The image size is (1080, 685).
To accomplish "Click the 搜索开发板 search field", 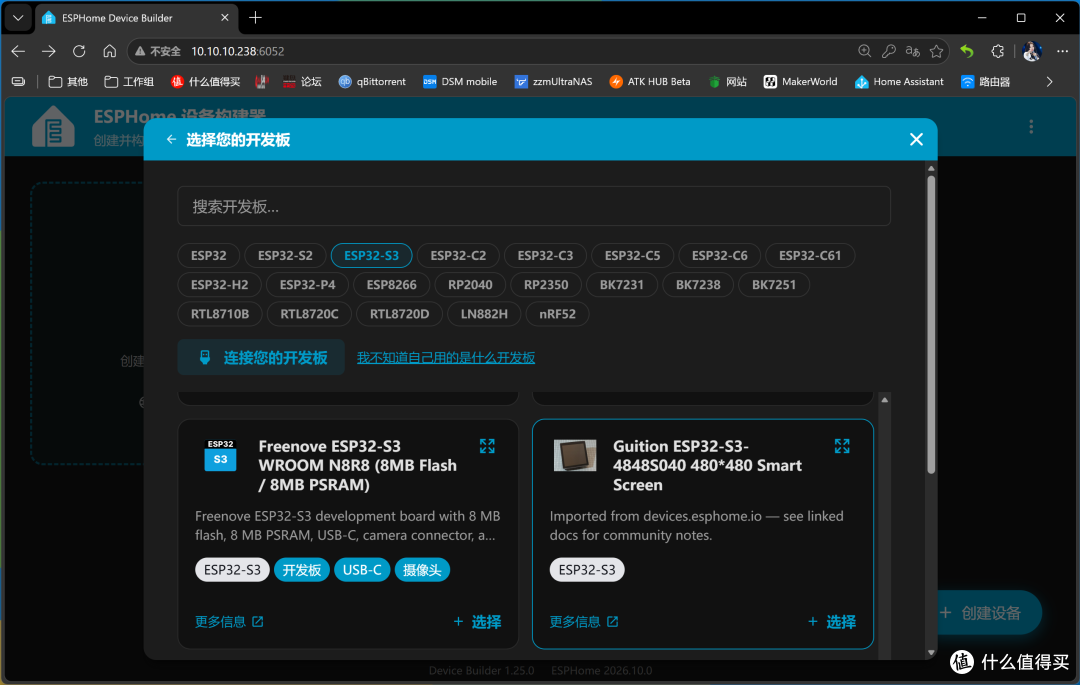I will [534, 207].
